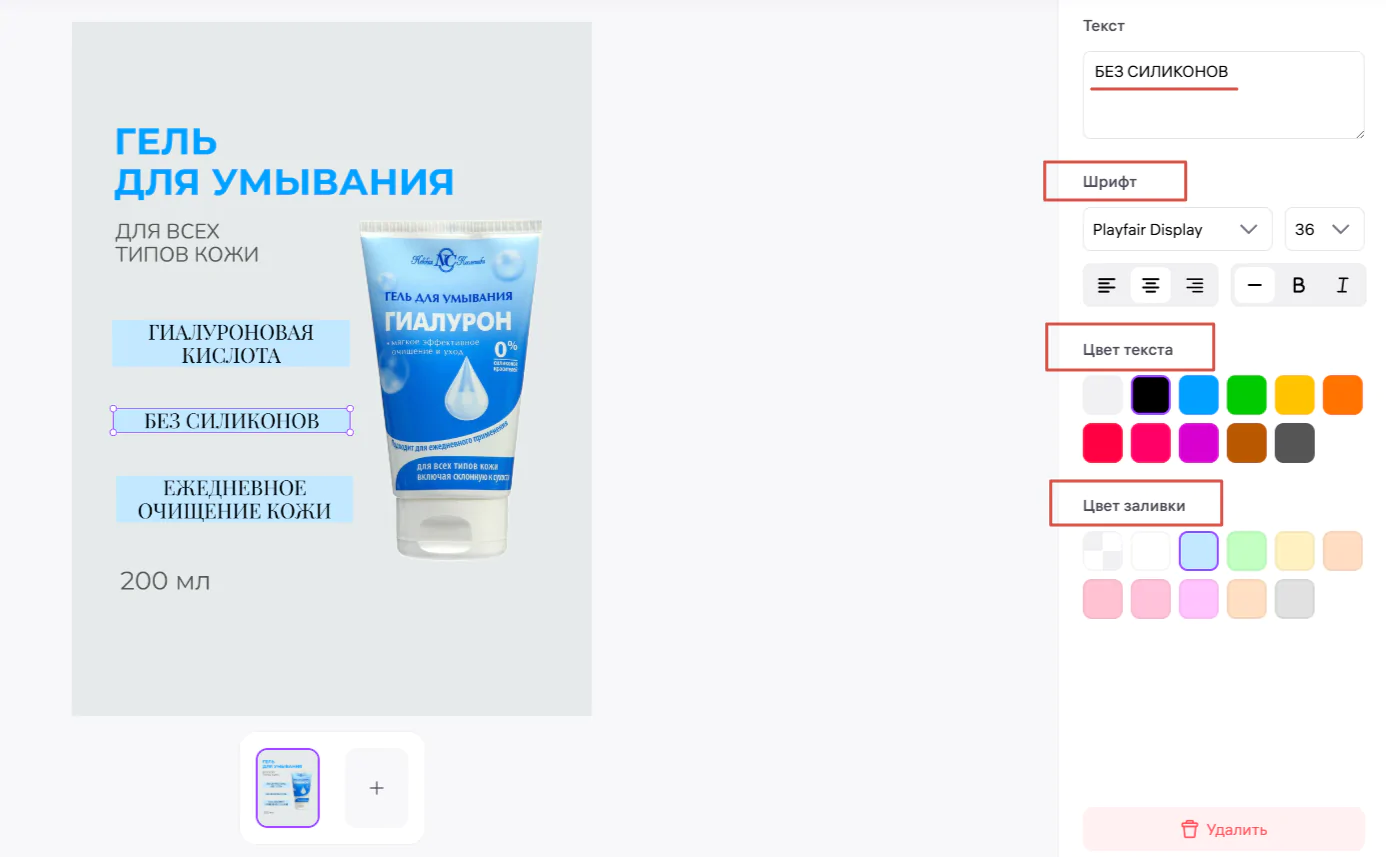Image resolution: width=1386 pixels, height=857 pixels.
Task: Choose the black text color swatch
Action: pyautogui.click(x=1151, y=395)
